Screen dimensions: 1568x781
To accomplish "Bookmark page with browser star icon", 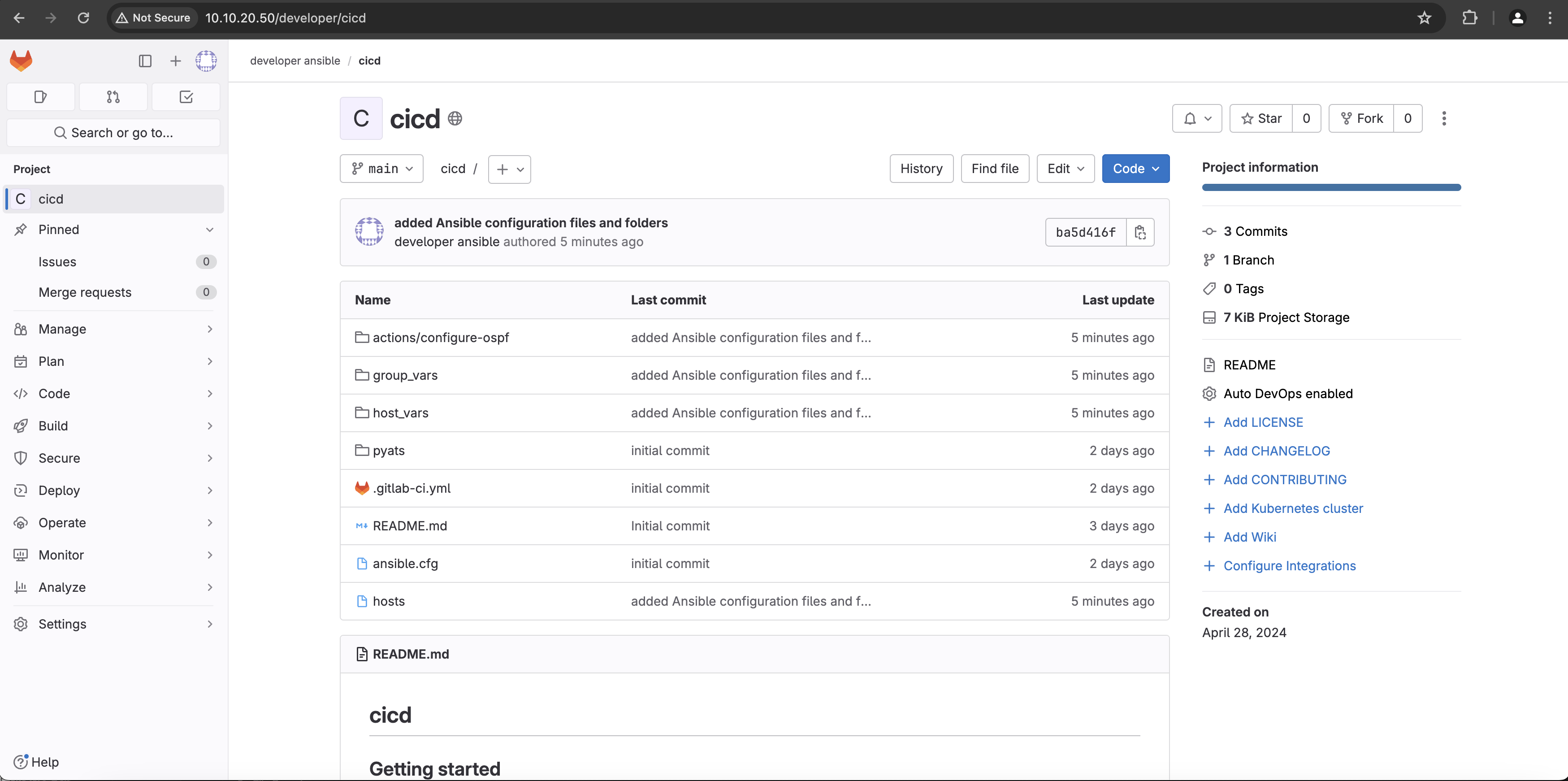I will click(x=1424, y=17).
